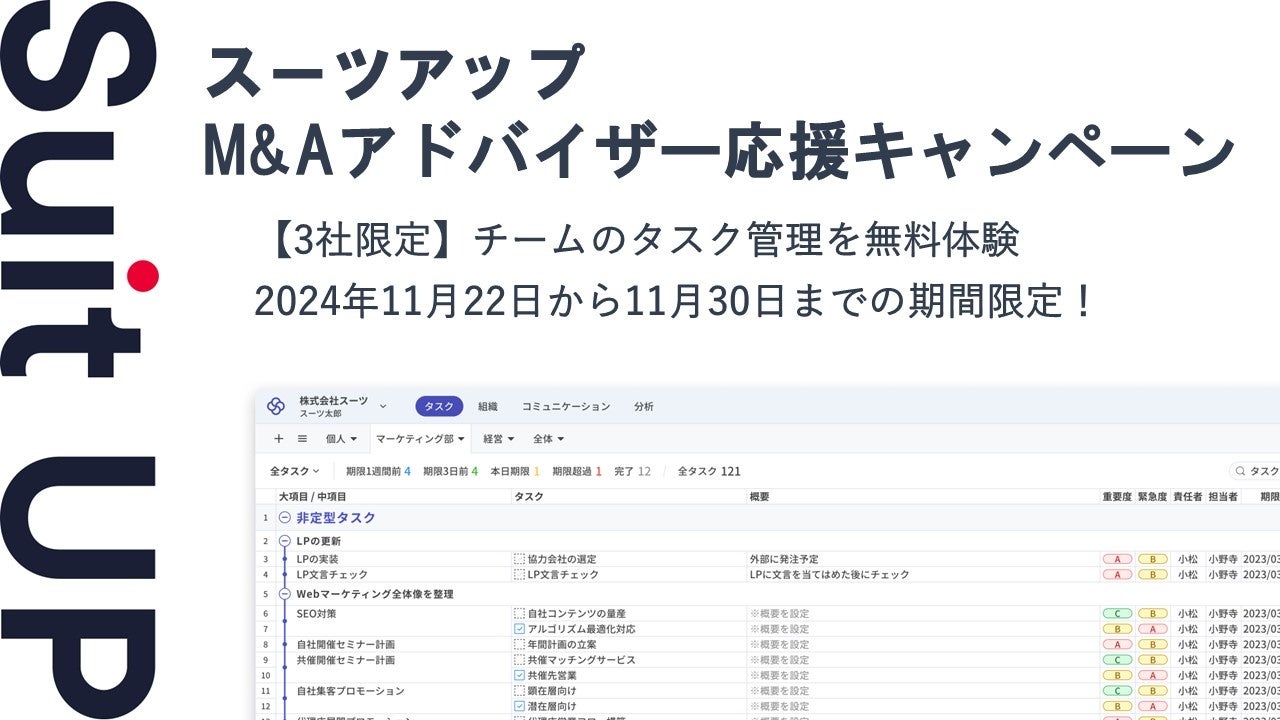Select the SEO対策 item cell
Image resolution: width=1280 pixels, height=720 pixels.
click(x=316, y=614)
